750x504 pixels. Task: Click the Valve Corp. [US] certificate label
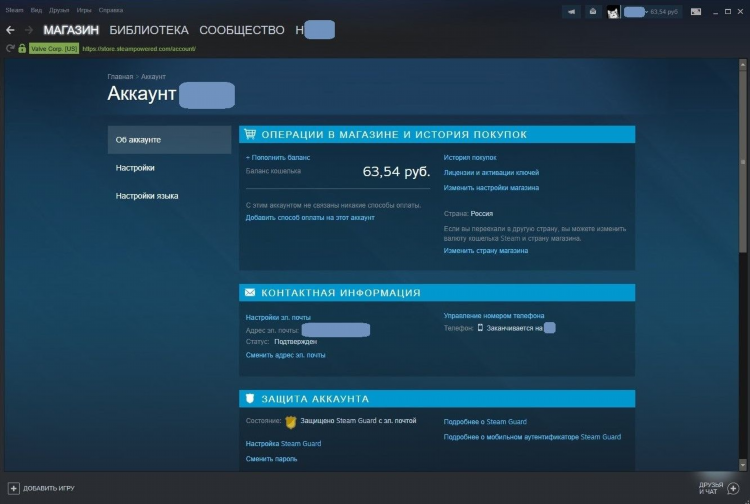[54, 49]
